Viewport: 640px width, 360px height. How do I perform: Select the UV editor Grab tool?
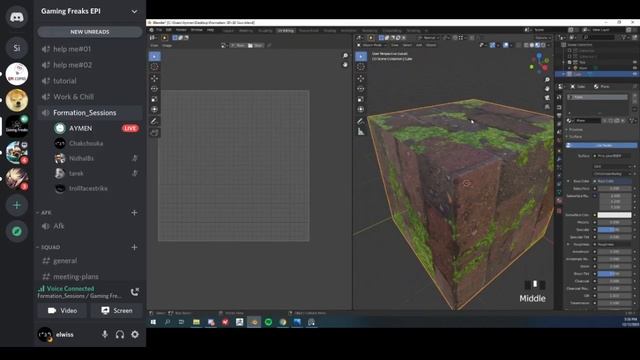coord(154,133)
